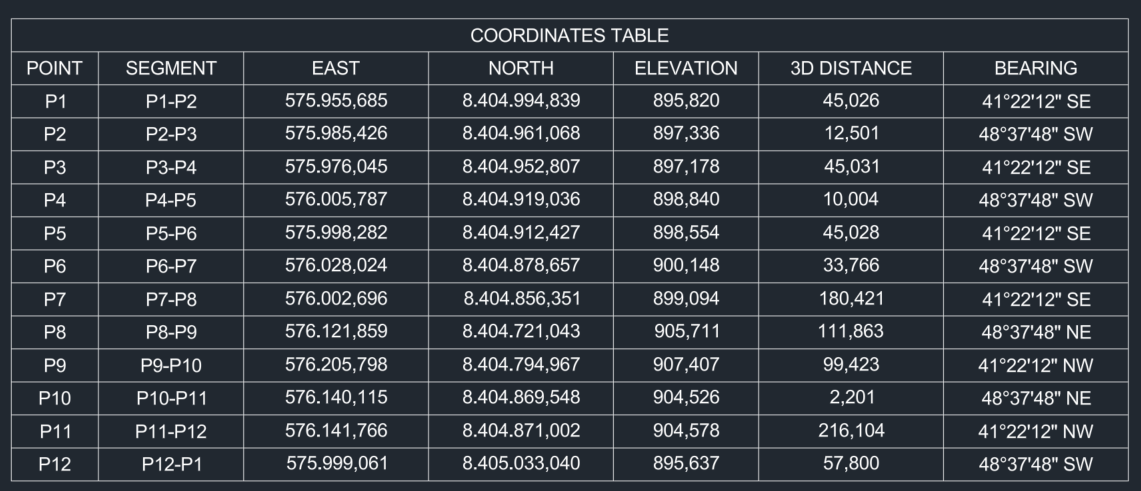Select the SEGMENT column header

pos(171,69)
